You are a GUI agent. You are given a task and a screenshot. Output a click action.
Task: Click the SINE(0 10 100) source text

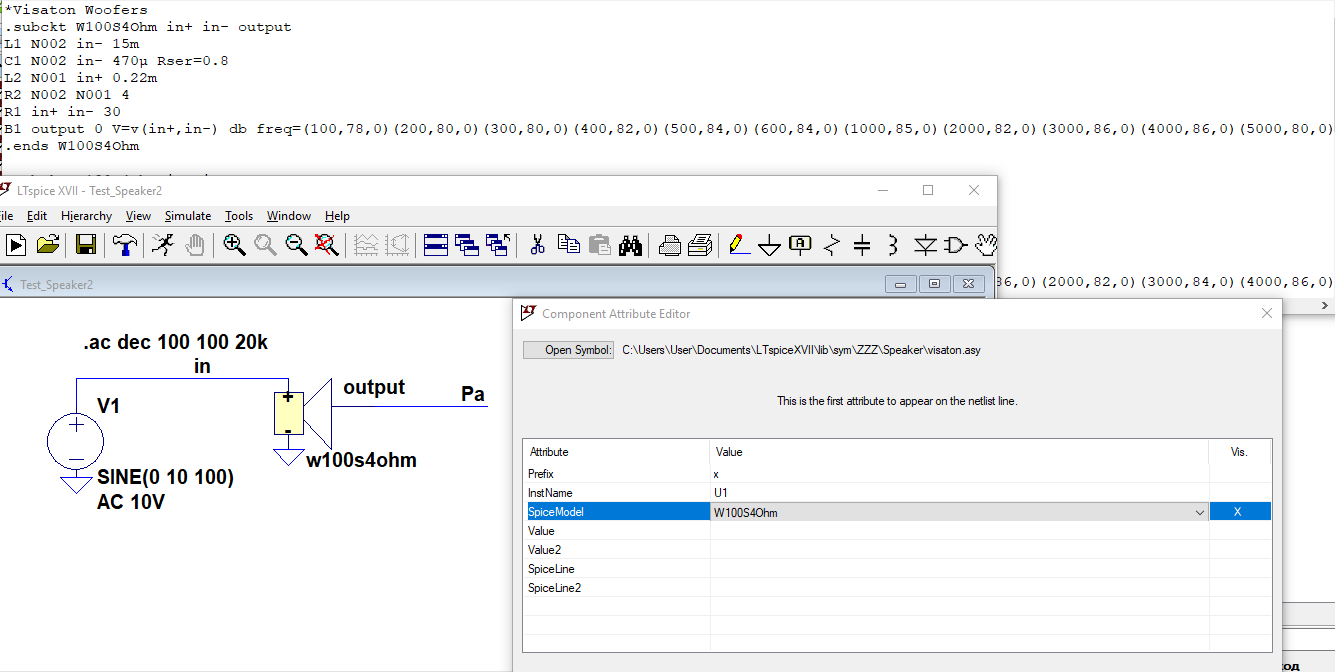[x=165, y=478]
